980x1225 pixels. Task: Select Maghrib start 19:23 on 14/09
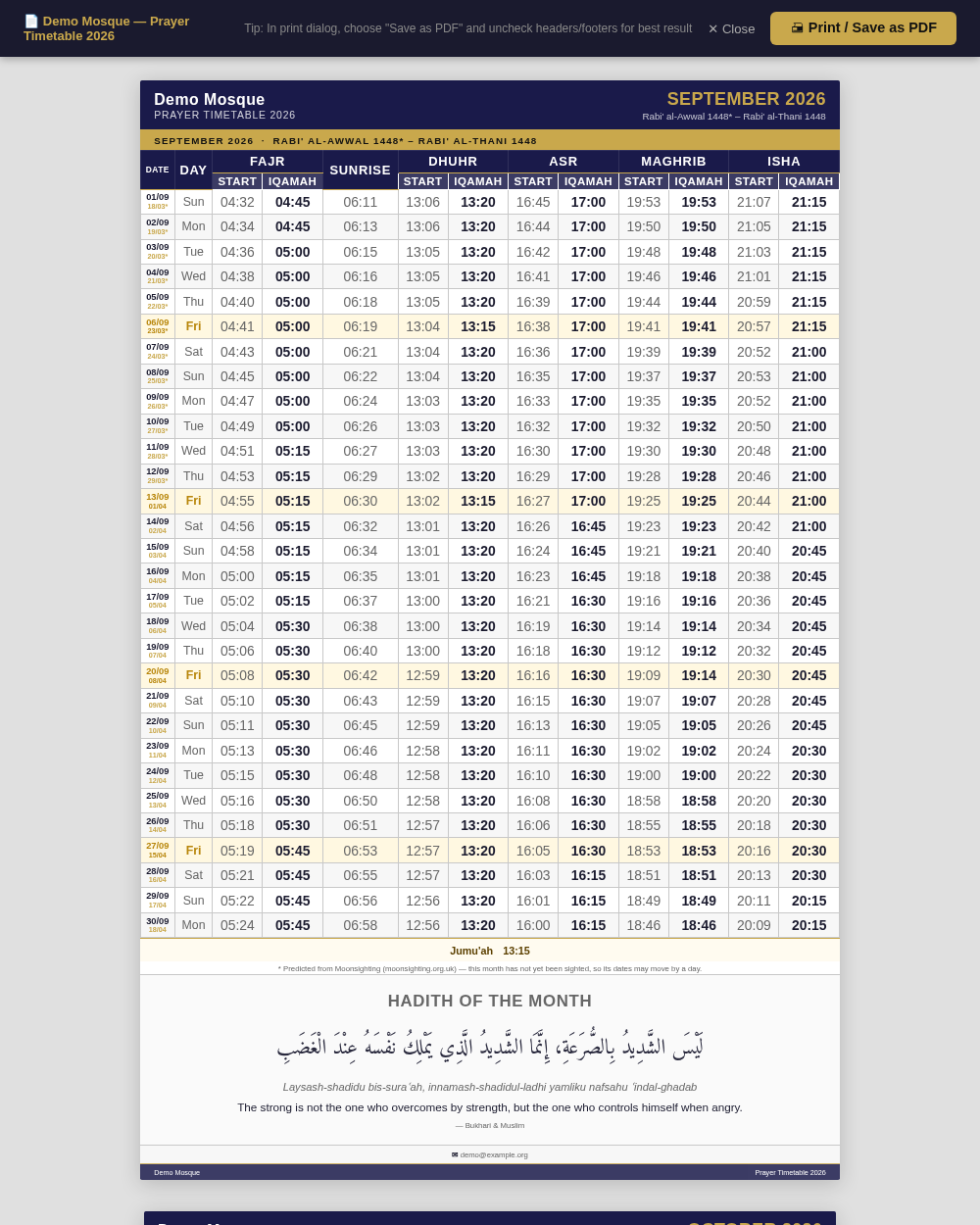pyautogui.click(x=644, y=526)
